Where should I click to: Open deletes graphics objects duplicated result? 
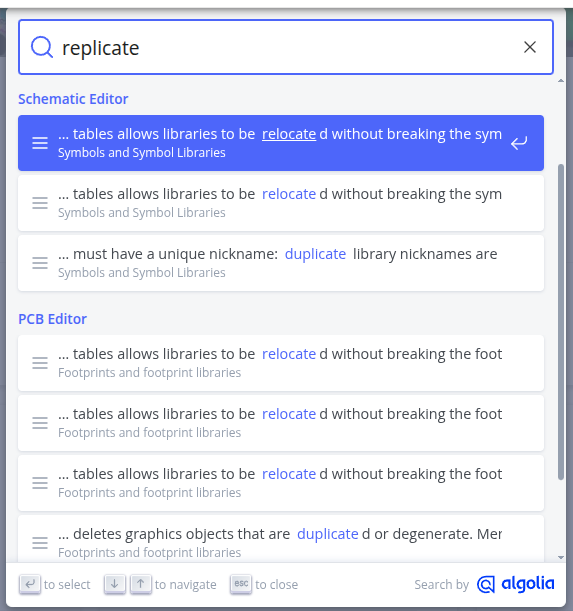pyautogui.click(x=281, y=539)
